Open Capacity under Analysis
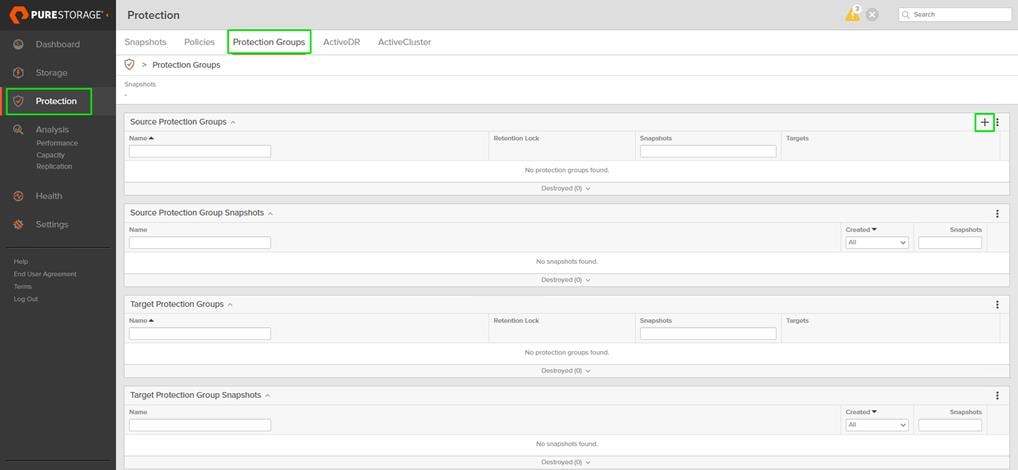This screenshot has height=470, width=1018. (51, 155)
